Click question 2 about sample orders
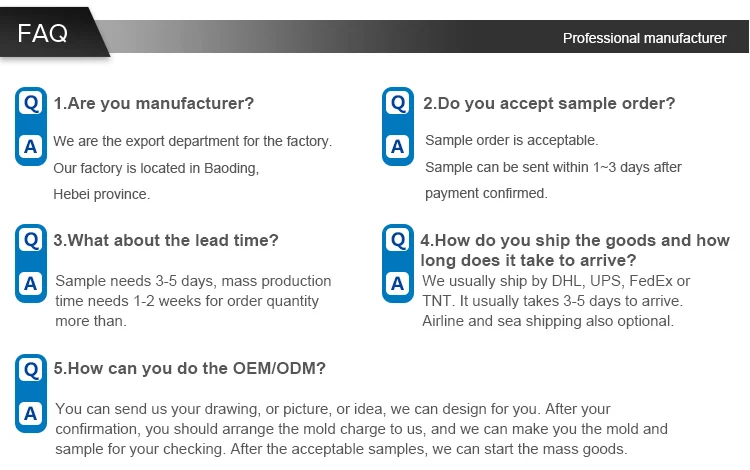This screenshot has width=750, height=470. [x=549, y=103]
